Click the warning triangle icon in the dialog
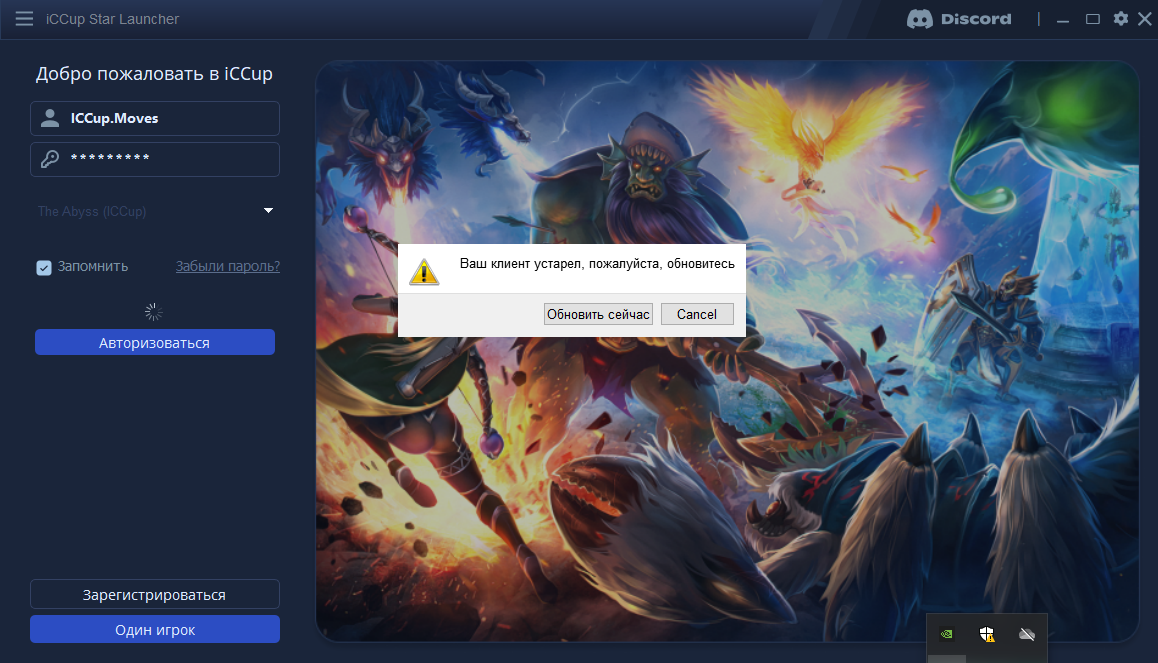 pos(424,272)
